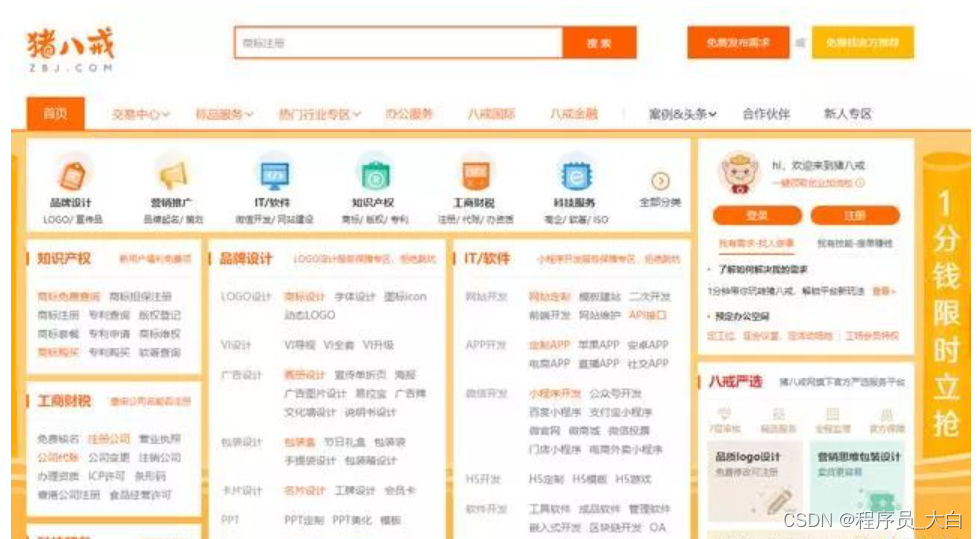
Task: Open the 工商财税 icon category
Action: pos(475,174)
